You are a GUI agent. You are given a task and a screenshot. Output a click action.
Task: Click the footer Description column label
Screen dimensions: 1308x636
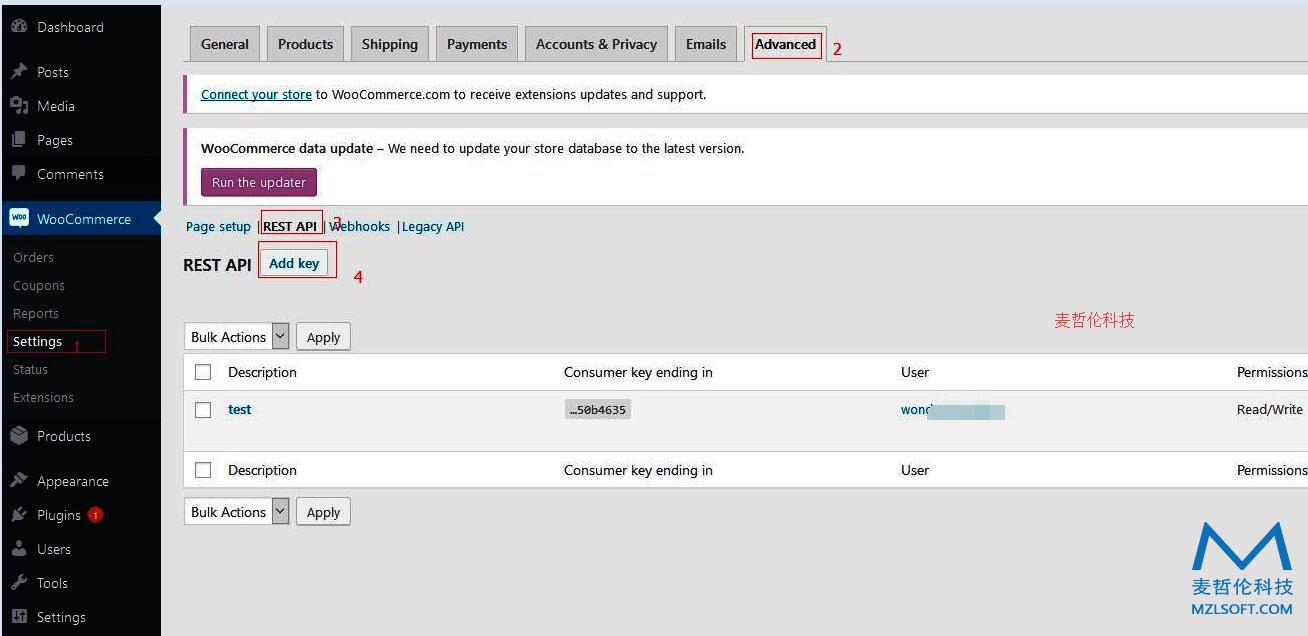262,470
